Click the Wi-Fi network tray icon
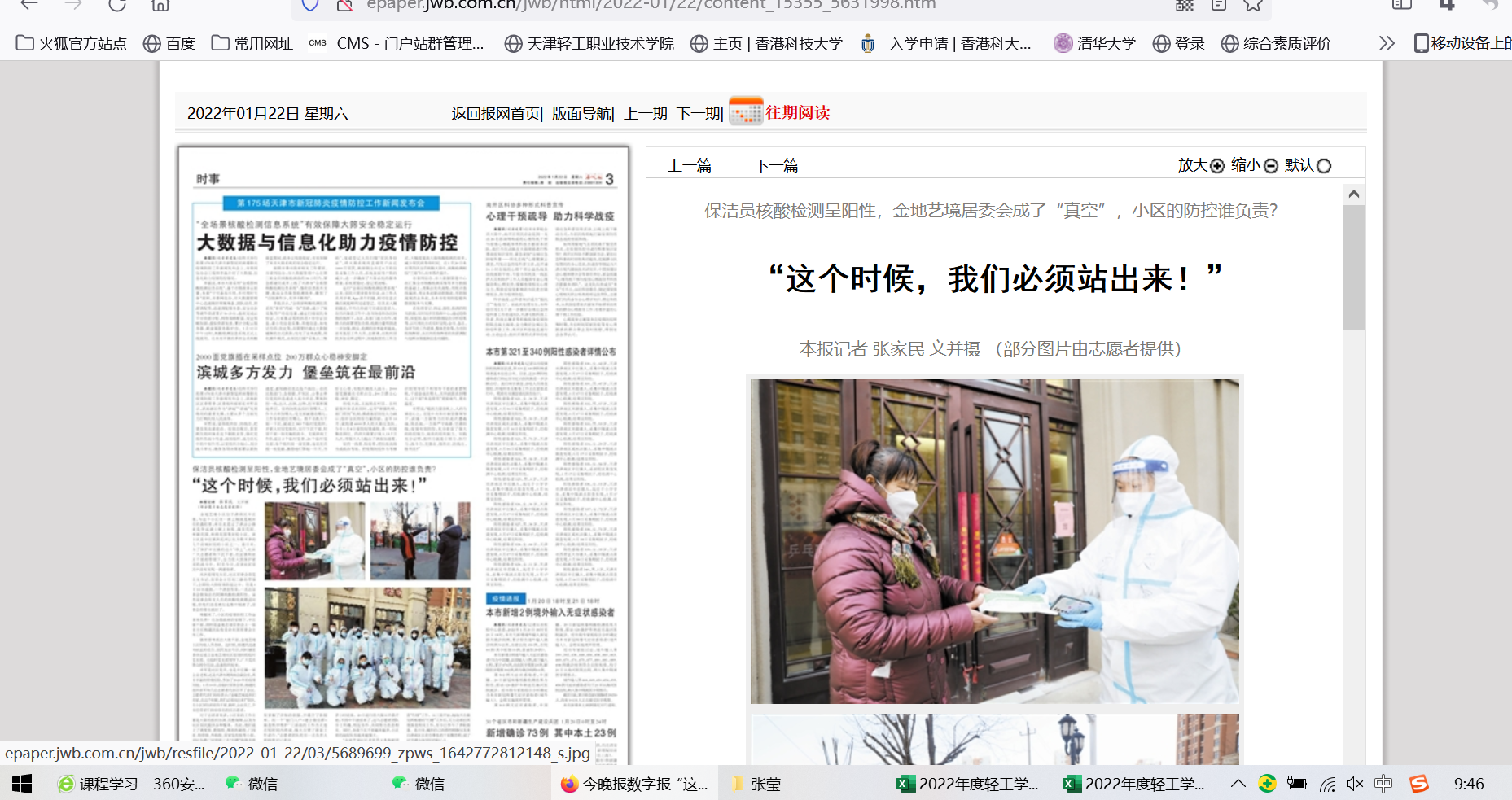 point(1327,784)
